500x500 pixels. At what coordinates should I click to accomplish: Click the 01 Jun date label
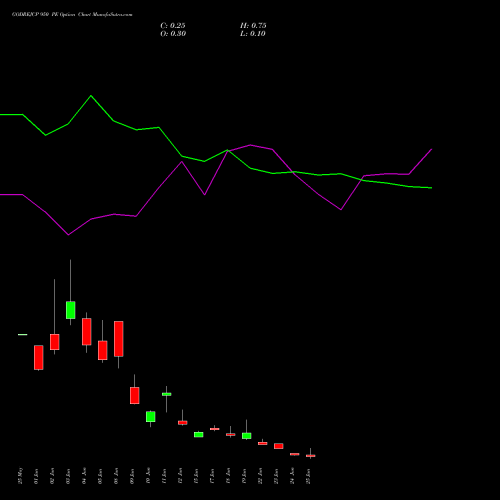point(36,476)
